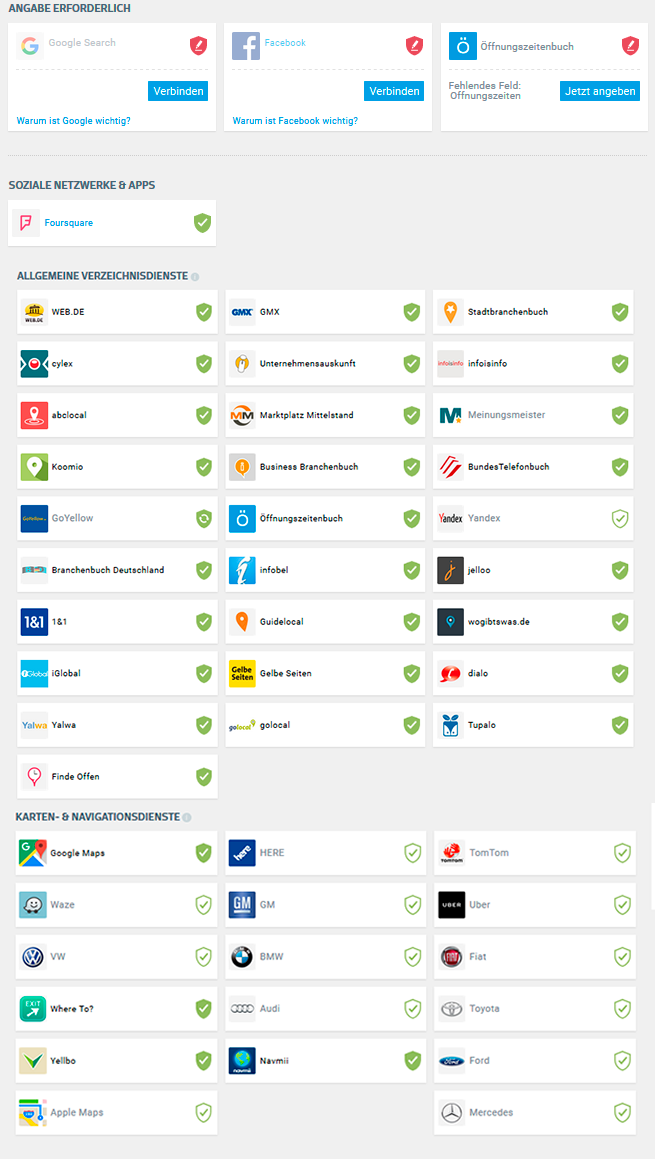Screen dimensions: 655x1164
Task: Select the Yalwa listing
Action: point(117,725)
